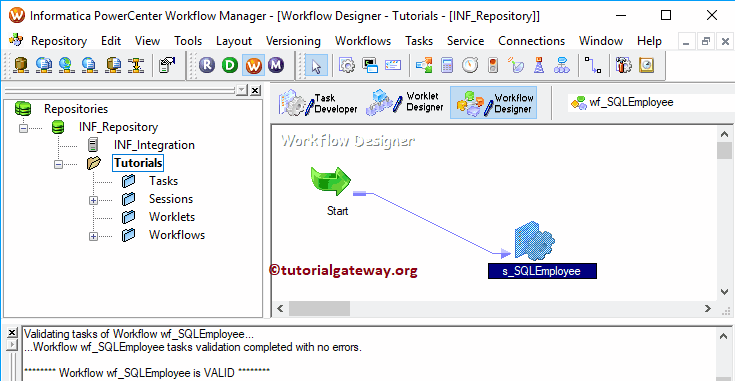The width and height of the screenshot is (735, 381).
Task: Select the Tasks folder in the tree
Action: pos(164,181)
